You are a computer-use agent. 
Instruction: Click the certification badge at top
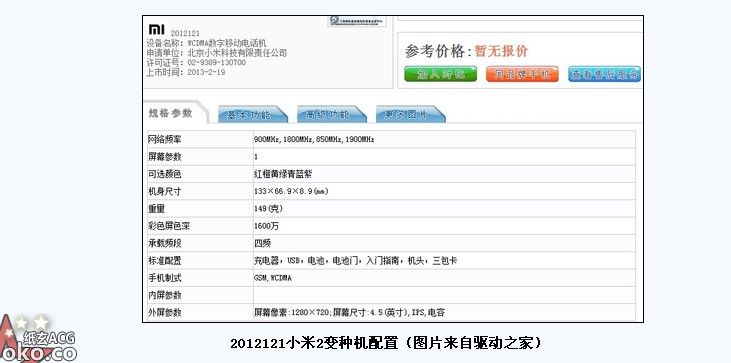pos(358,21)
